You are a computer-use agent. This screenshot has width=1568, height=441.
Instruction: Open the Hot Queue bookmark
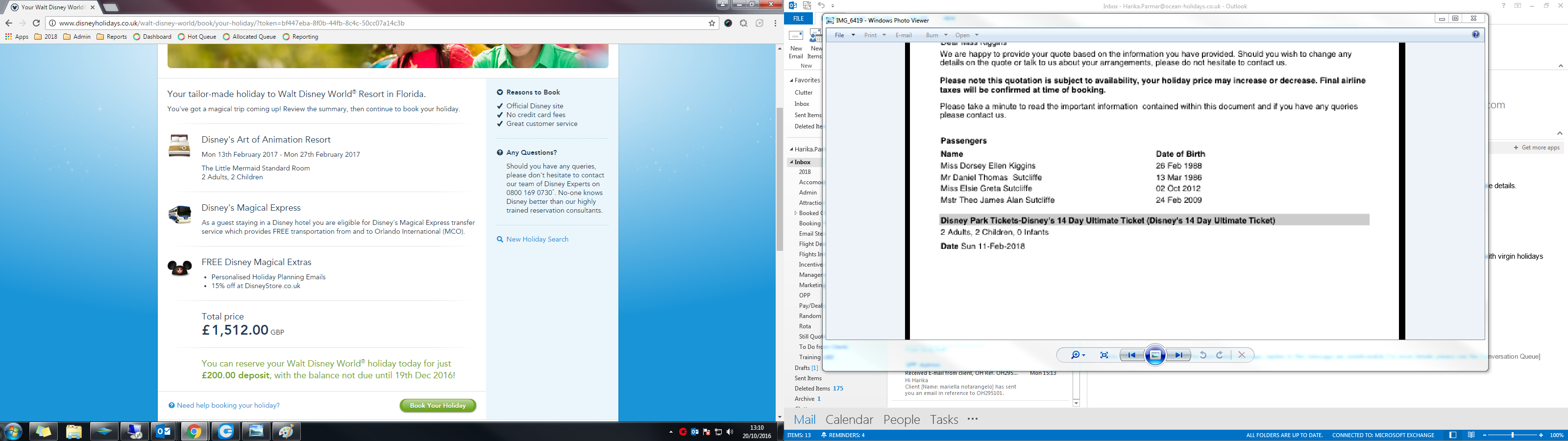click(x=197, y=37)
